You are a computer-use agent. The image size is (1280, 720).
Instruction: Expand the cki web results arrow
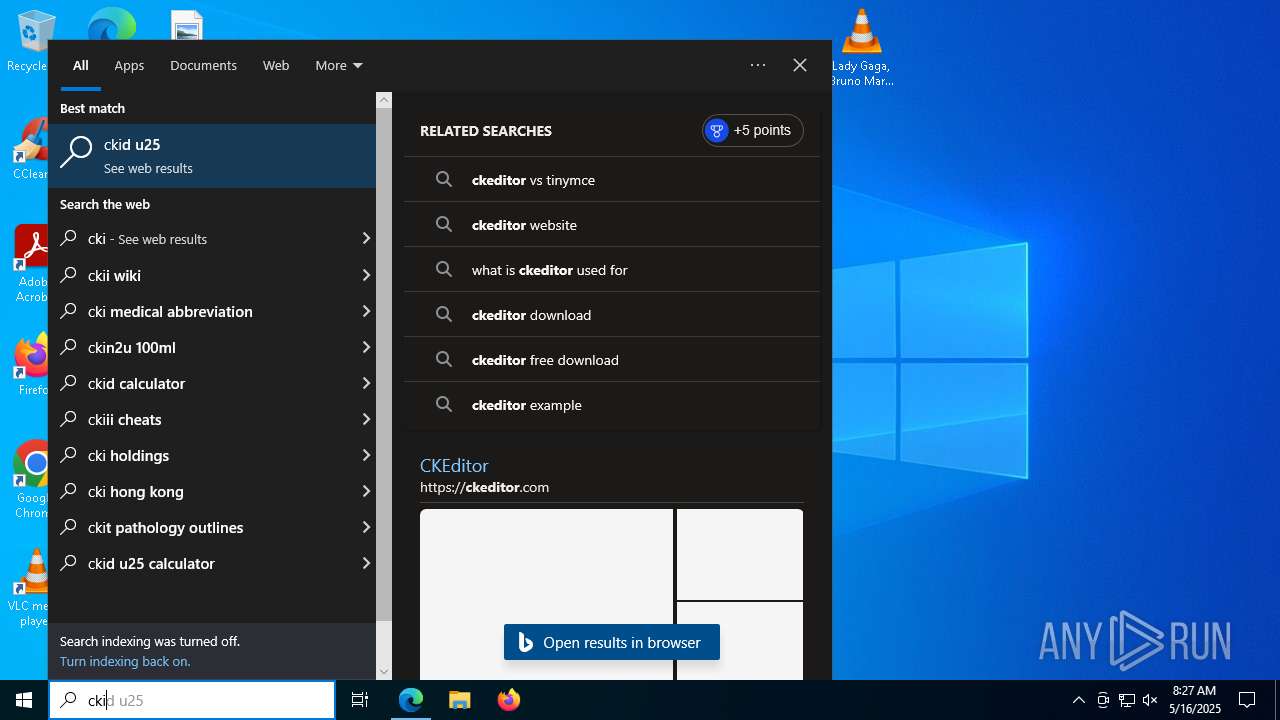click(x=365, y=239)
